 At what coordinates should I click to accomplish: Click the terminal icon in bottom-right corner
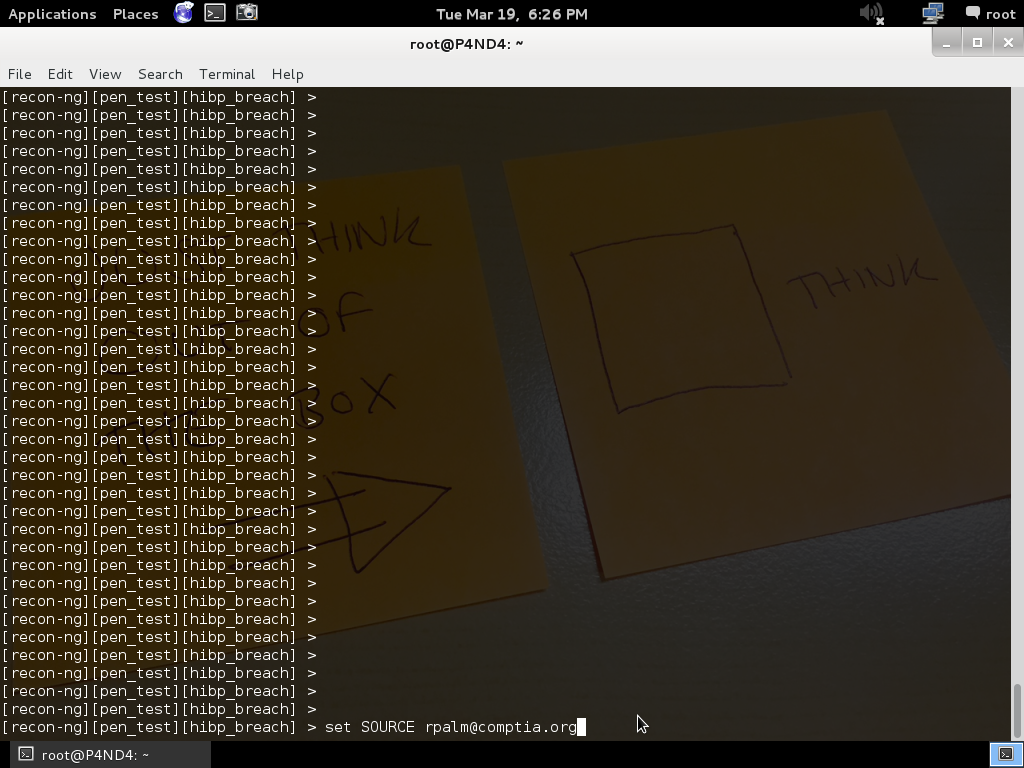point(1005,754)
